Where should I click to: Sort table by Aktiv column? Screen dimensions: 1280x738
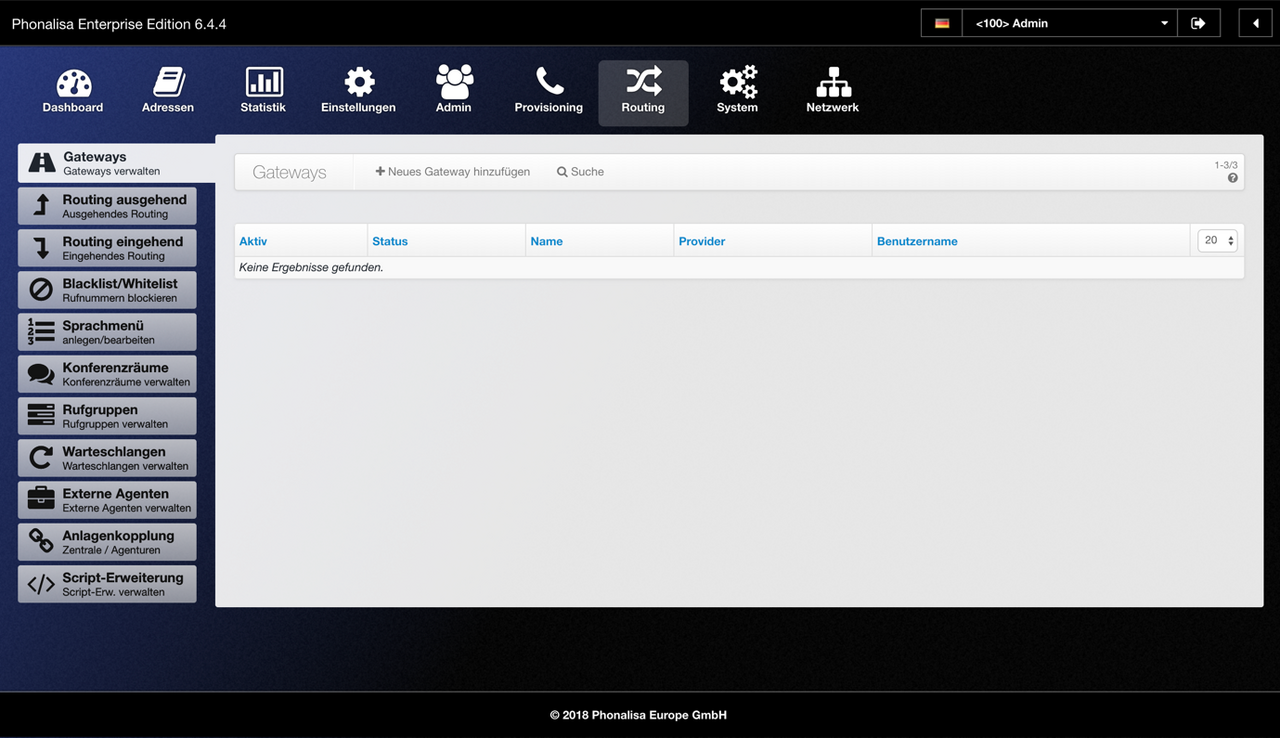(253, 241)
